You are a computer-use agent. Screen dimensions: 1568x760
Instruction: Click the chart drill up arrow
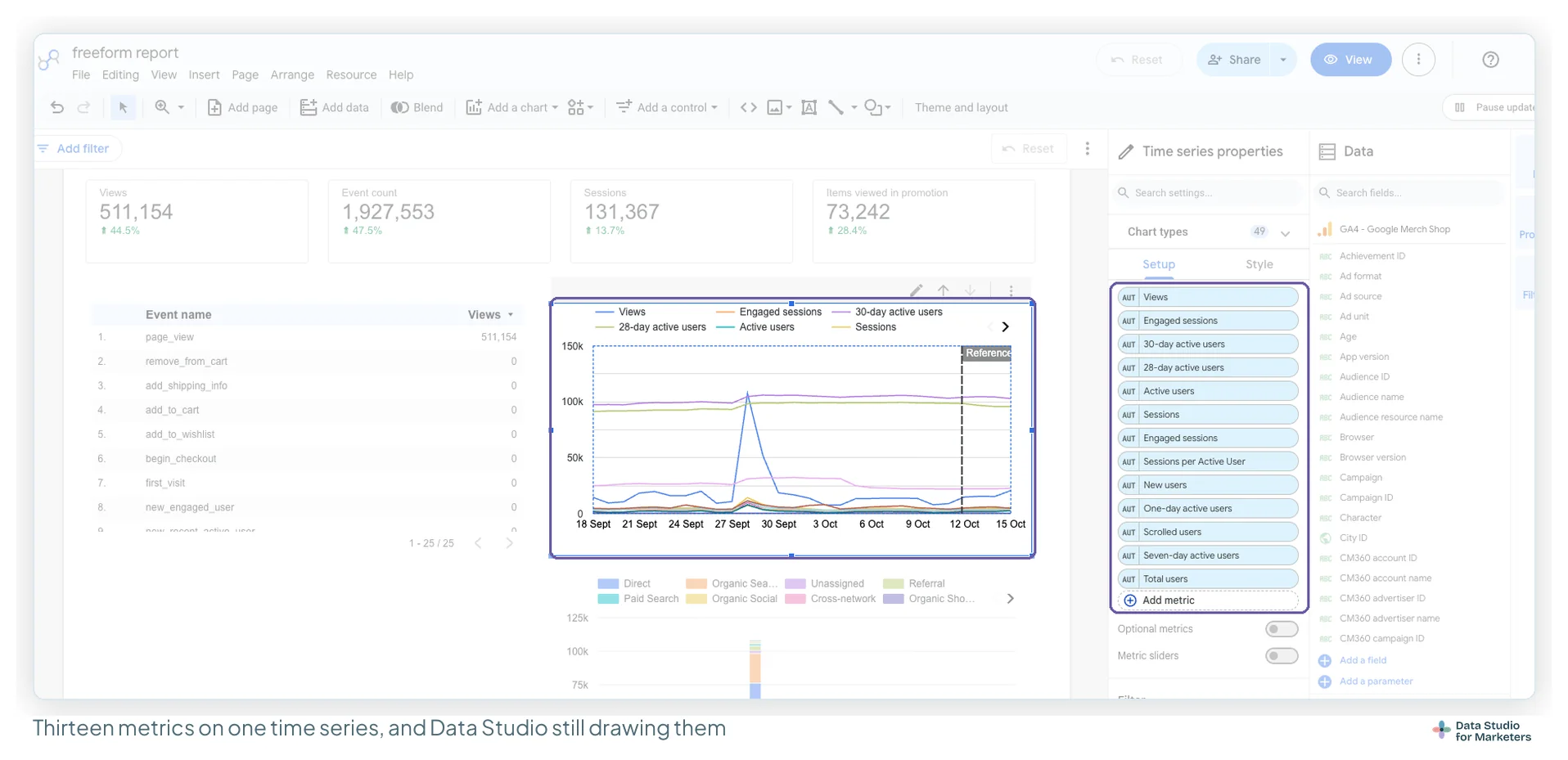(x=944, y=290)
